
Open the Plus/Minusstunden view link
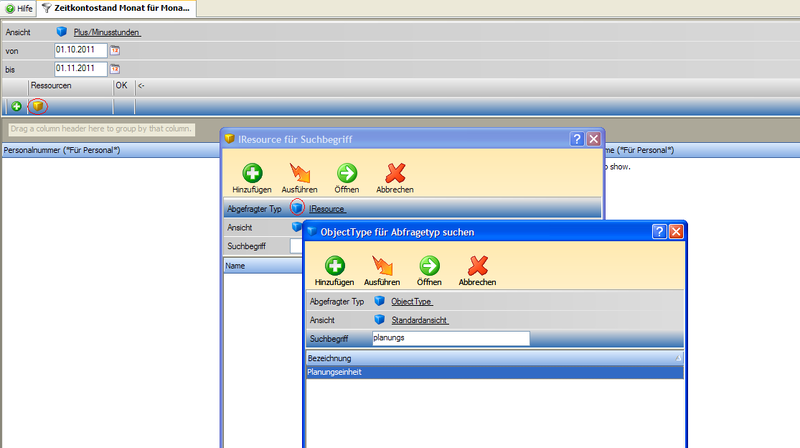[106, 32]
